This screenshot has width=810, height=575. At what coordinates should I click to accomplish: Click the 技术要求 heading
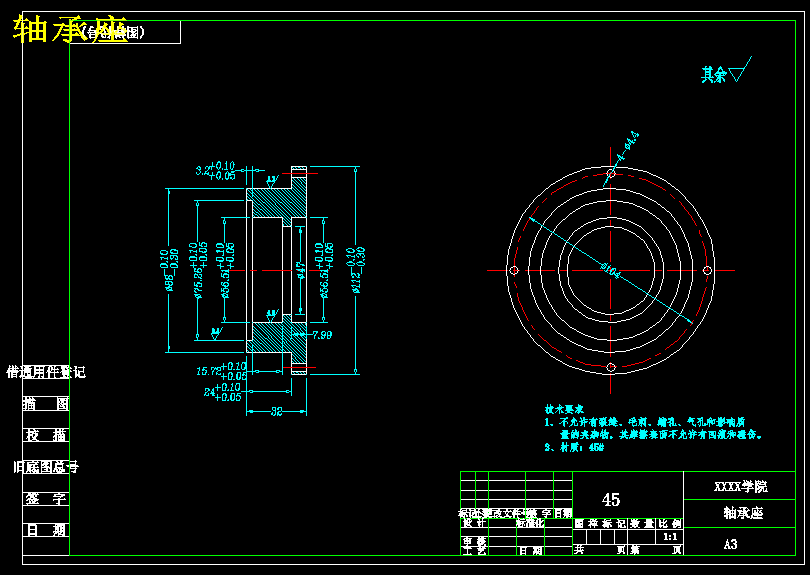point(564,410)
